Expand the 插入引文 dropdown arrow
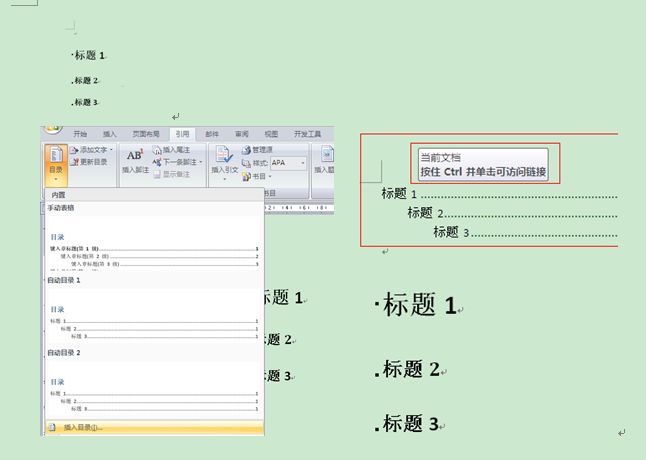Image resolution: width=646 pixels, height=460 pixels. 225,179
